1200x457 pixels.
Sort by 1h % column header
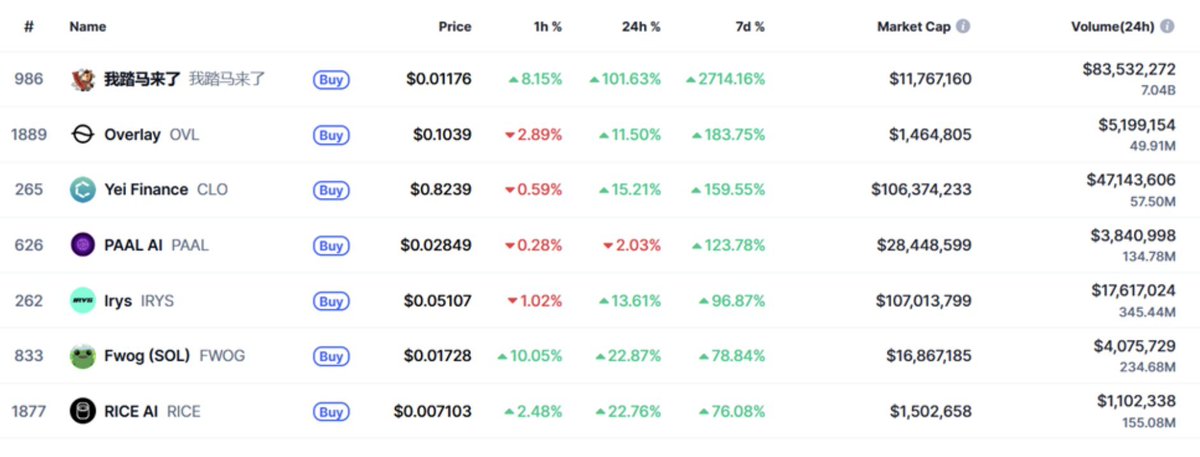(x=547, y=27)
